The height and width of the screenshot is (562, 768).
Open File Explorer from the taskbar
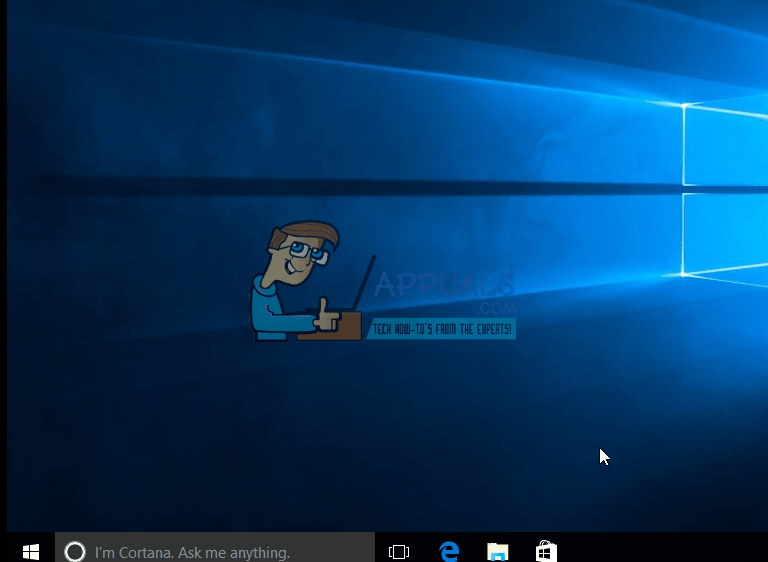pyautogui.click(x=498, y=552)
